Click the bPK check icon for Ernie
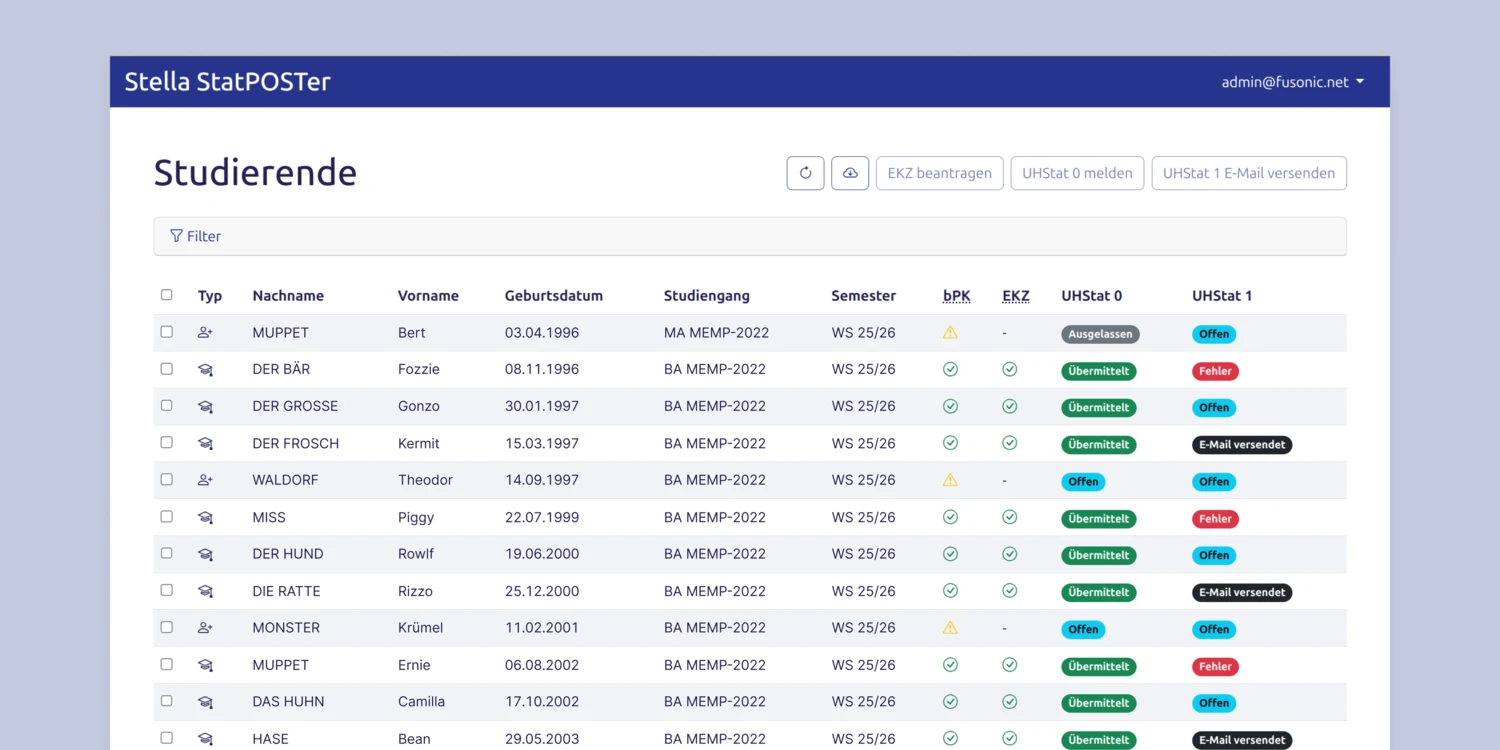The height and width of the screenshot is (750, 1500). pyautogui.click(x=950, y=665)
